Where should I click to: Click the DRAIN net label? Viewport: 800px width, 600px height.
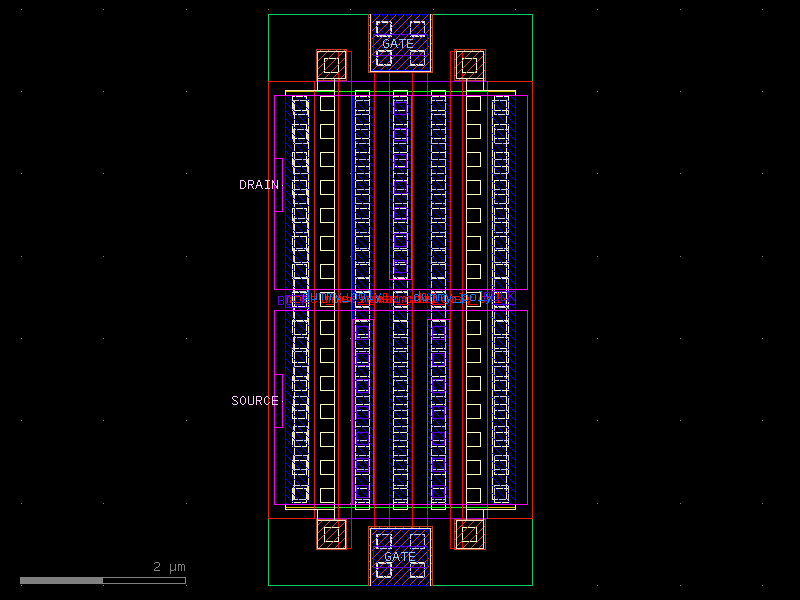point(259,184)
